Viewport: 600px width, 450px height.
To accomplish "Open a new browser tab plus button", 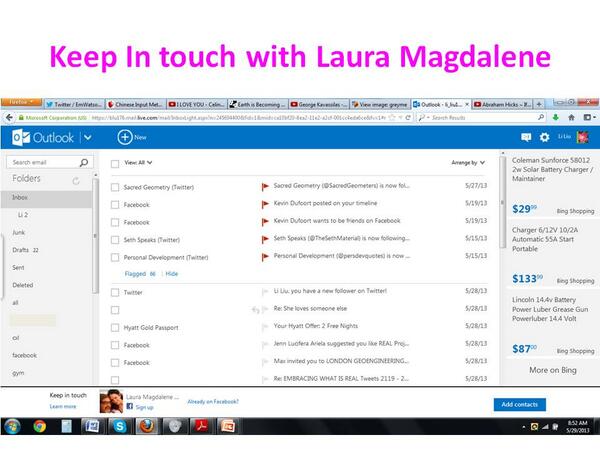I will point(539,104).
